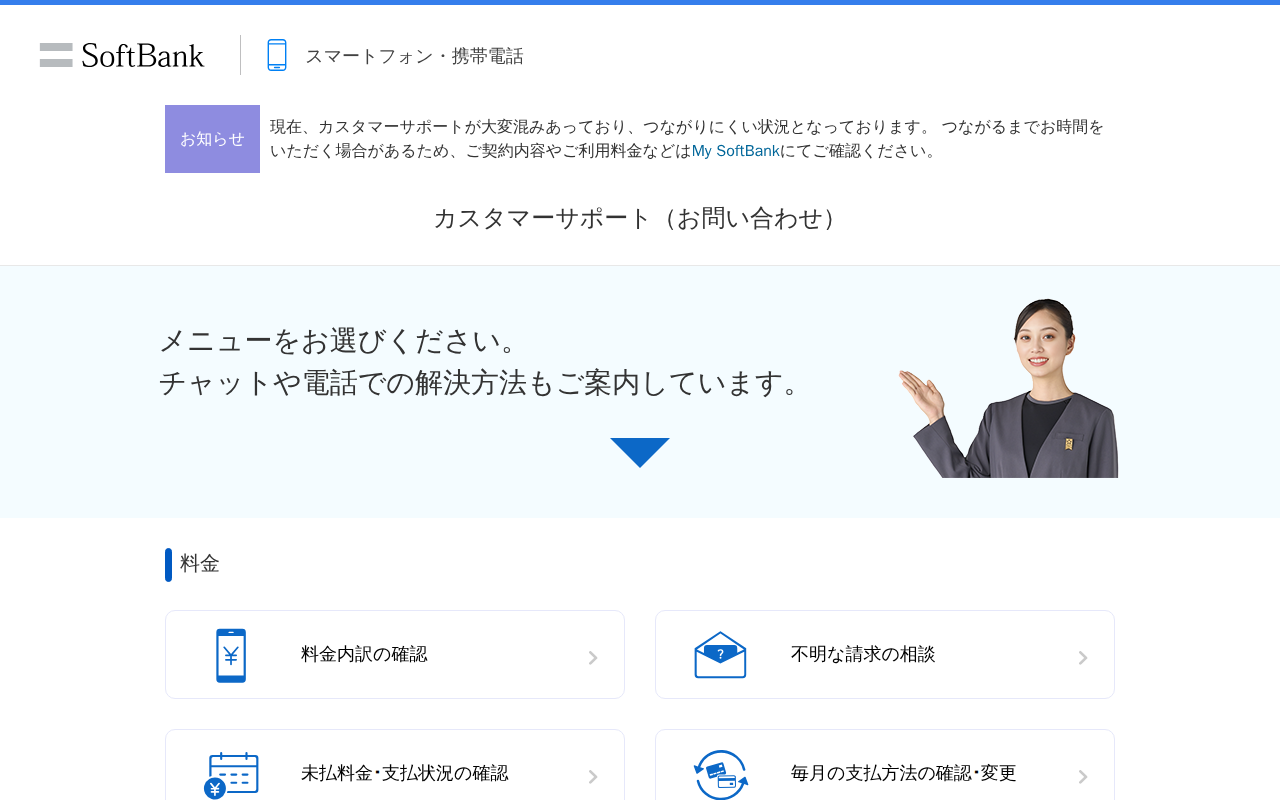Image resolution: width=1280 pixels, height=800 pixels.
Task: Click the envelope question mark icon
Action: tap(720, 655)
